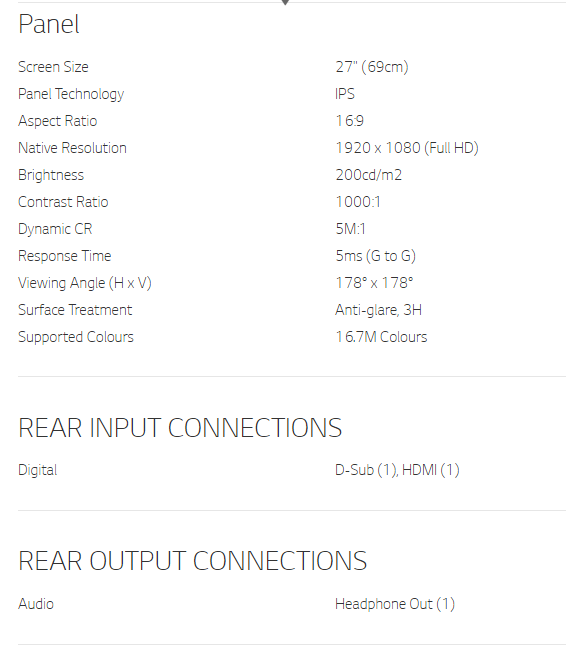Image resolution: width=566 pixels, height=655 pixels.
Task: Click the down arrow marker above the Panel heading
Action: pyautogui.click(x=285, y=2)
